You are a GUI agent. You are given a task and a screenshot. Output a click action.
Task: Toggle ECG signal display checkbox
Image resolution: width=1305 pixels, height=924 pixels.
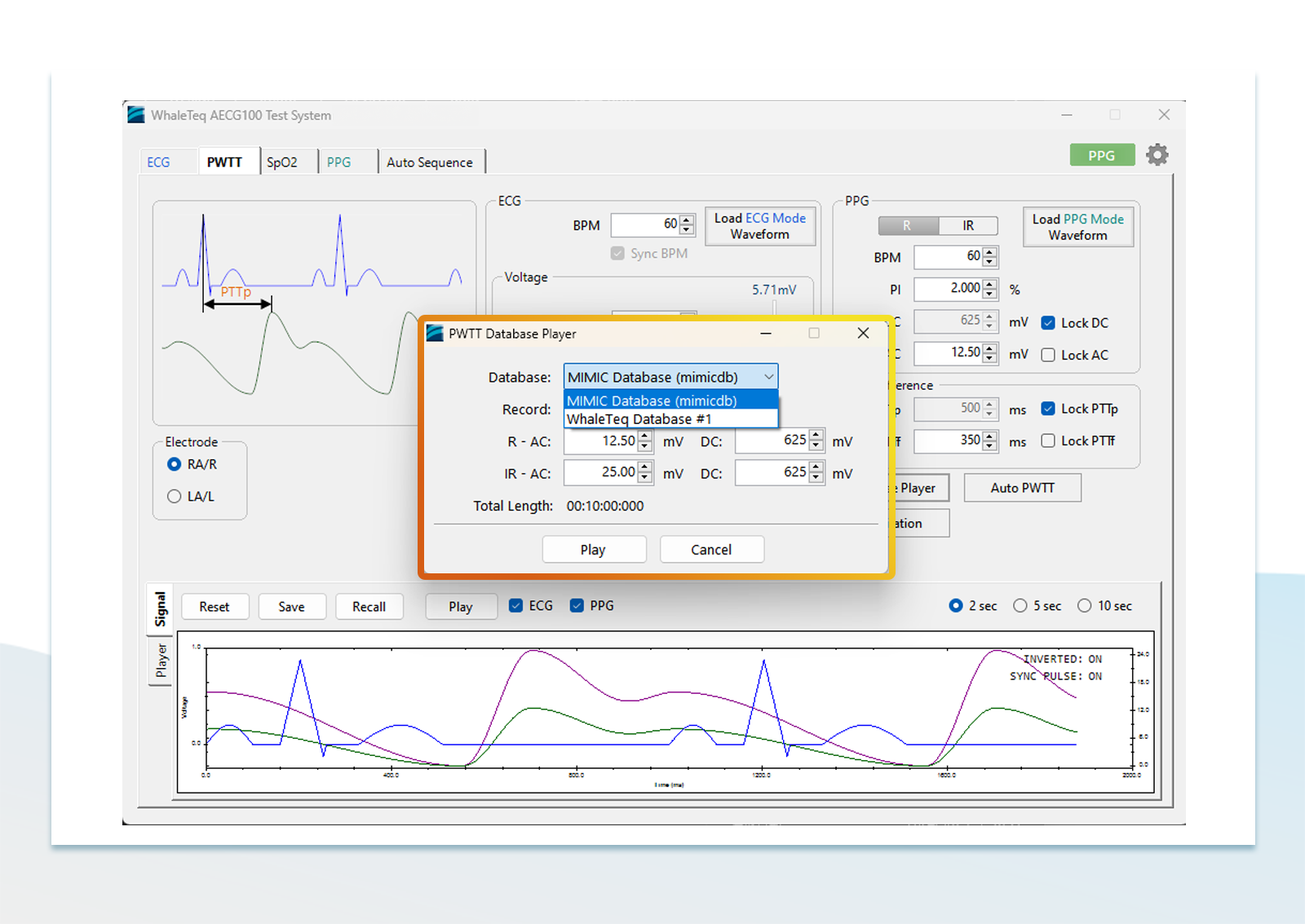515,605
